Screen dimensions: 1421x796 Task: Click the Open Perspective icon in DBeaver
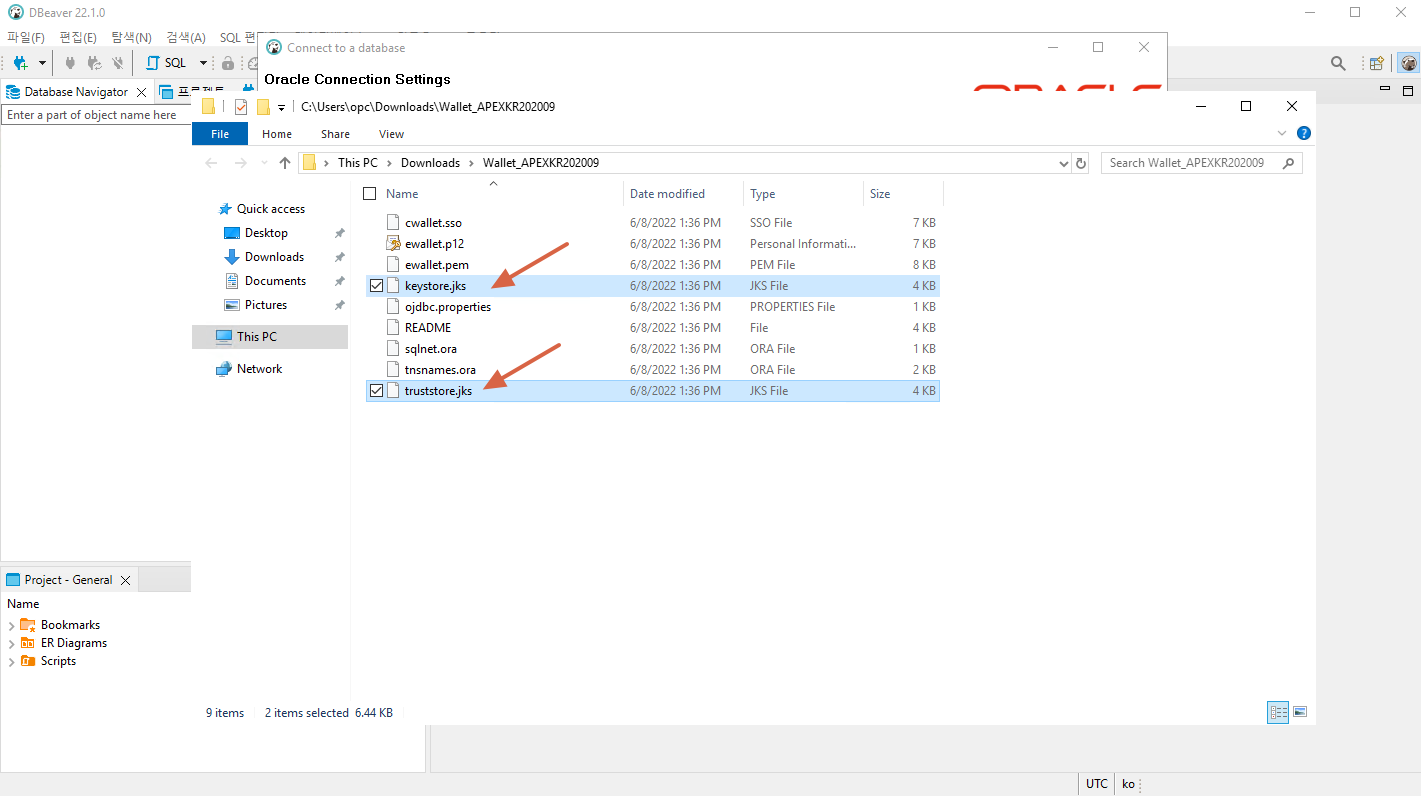[1377, 63]
